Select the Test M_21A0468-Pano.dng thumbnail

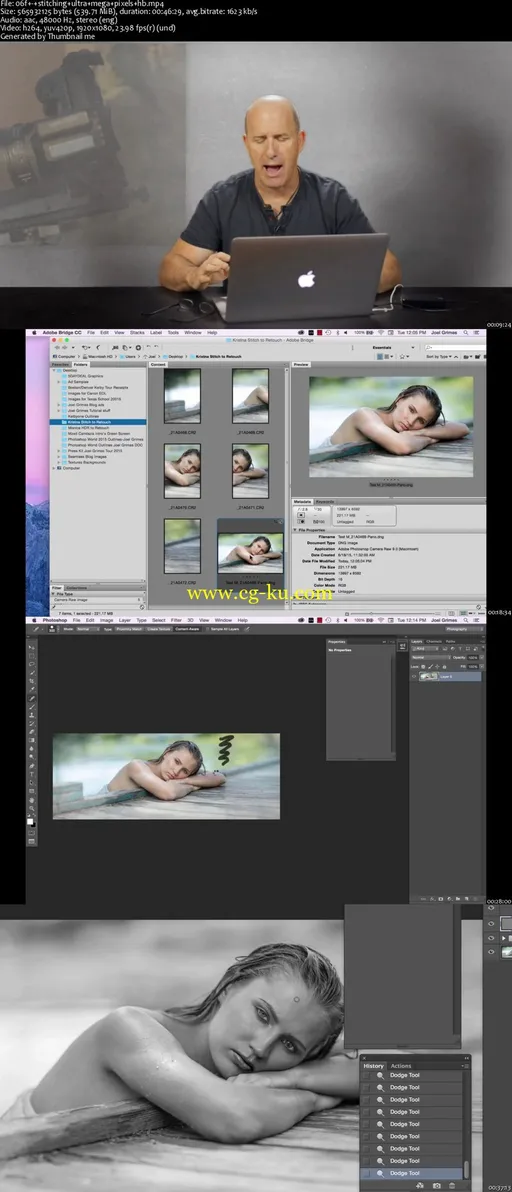(250, 552)
